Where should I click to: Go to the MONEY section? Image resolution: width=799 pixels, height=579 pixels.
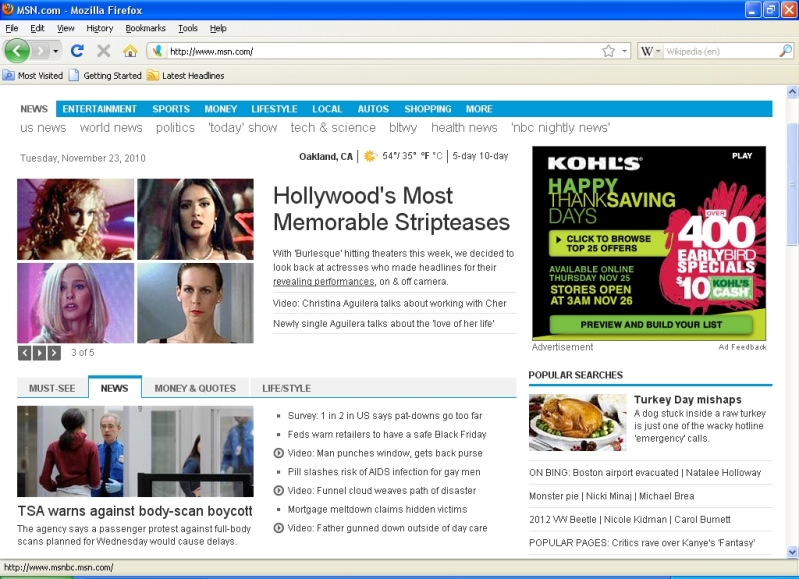[x=221, y=109]
